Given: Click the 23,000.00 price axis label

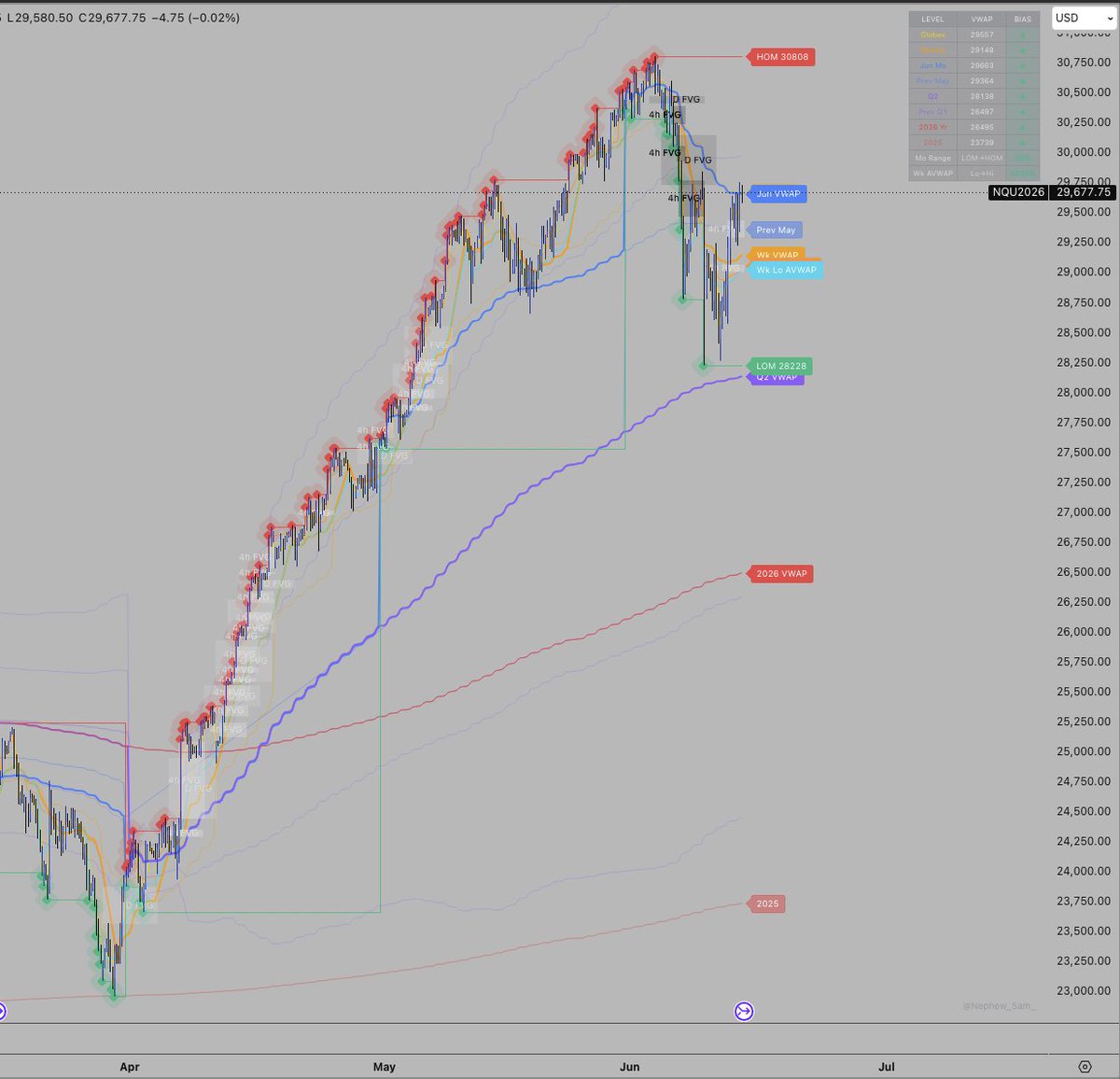Looking at the screenshot, I should click(1084, 991).
